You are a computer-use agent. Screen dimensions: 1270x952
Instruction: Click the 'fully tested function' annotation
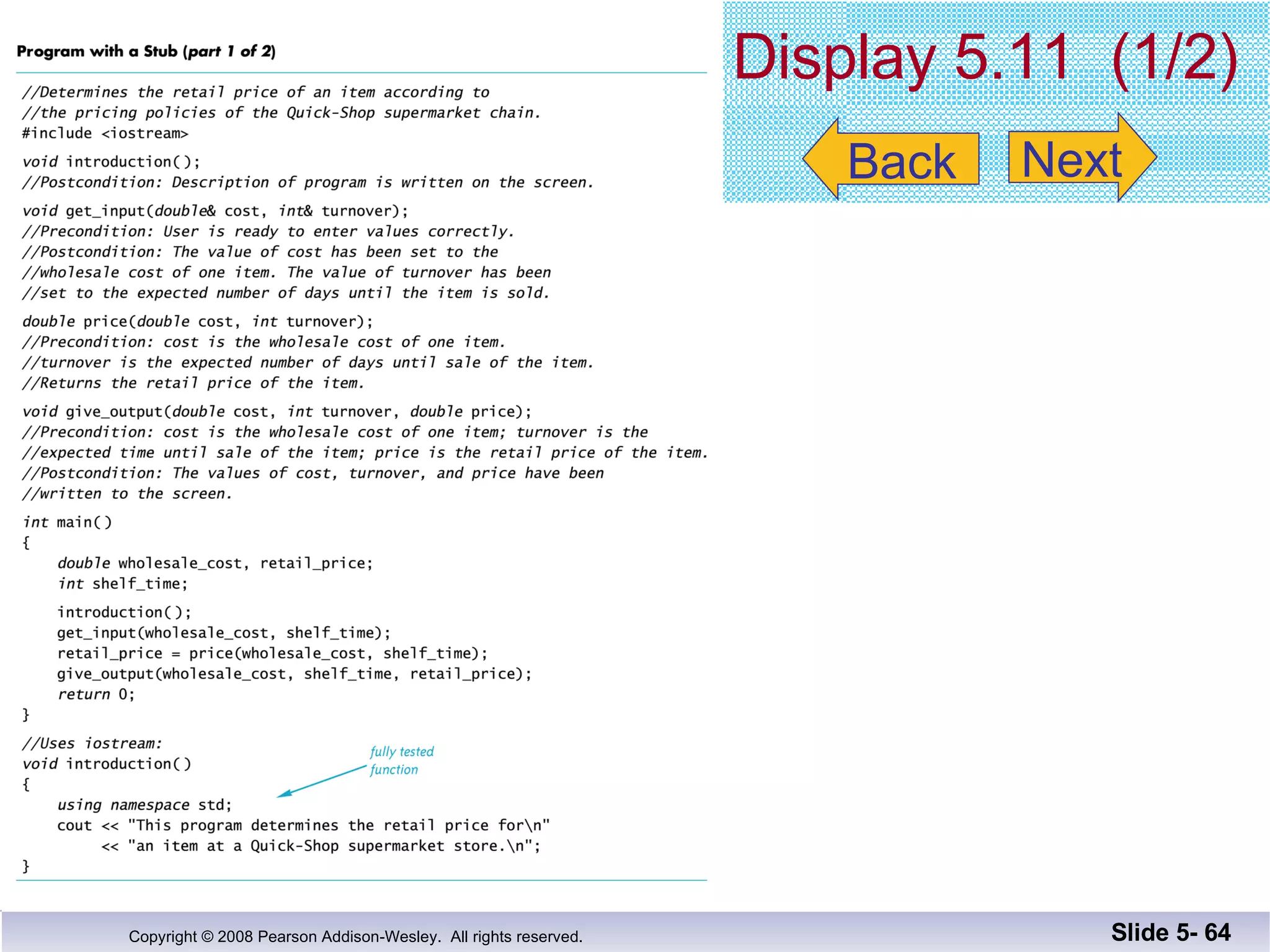402,760
